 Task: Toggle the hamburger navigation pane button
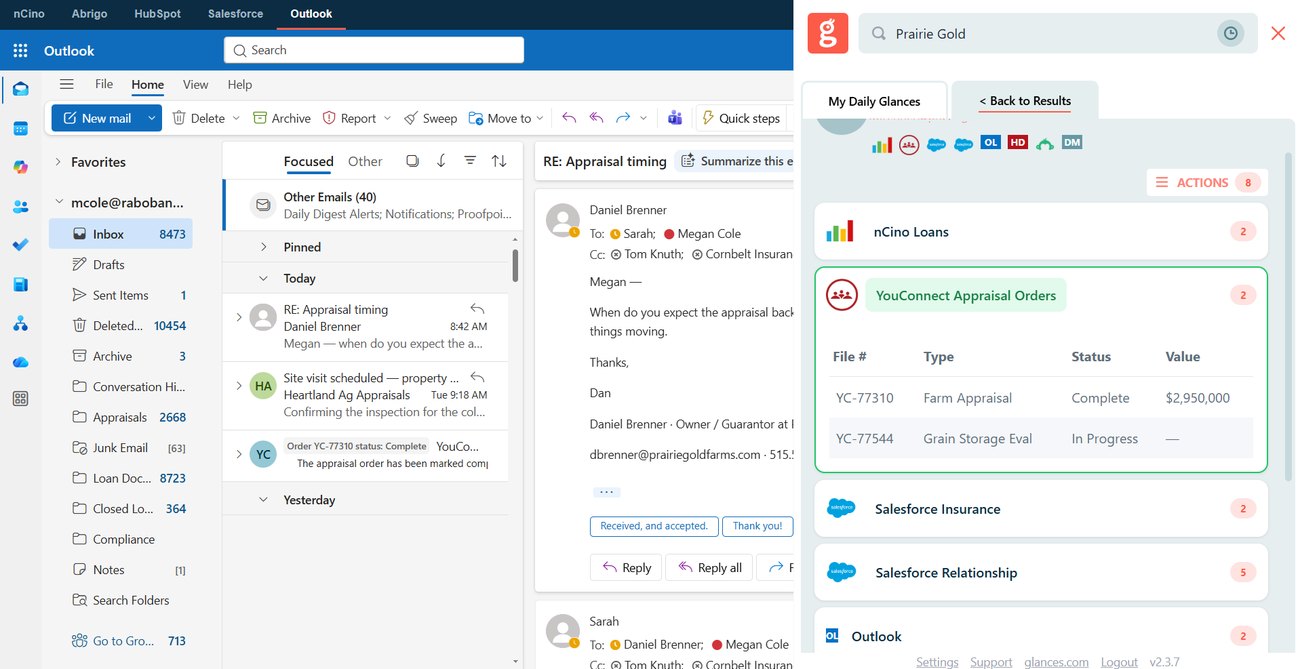tap(66, 85)
